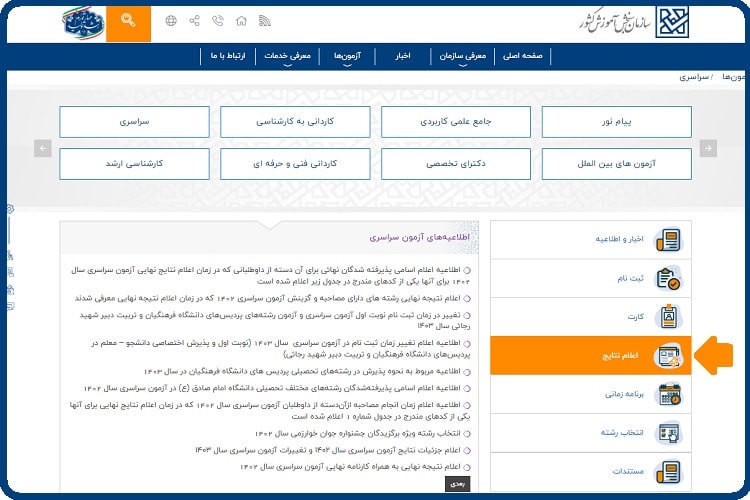Click the round emblem logo at left
This screenshot has width=750, height=500.
(83, 23)
